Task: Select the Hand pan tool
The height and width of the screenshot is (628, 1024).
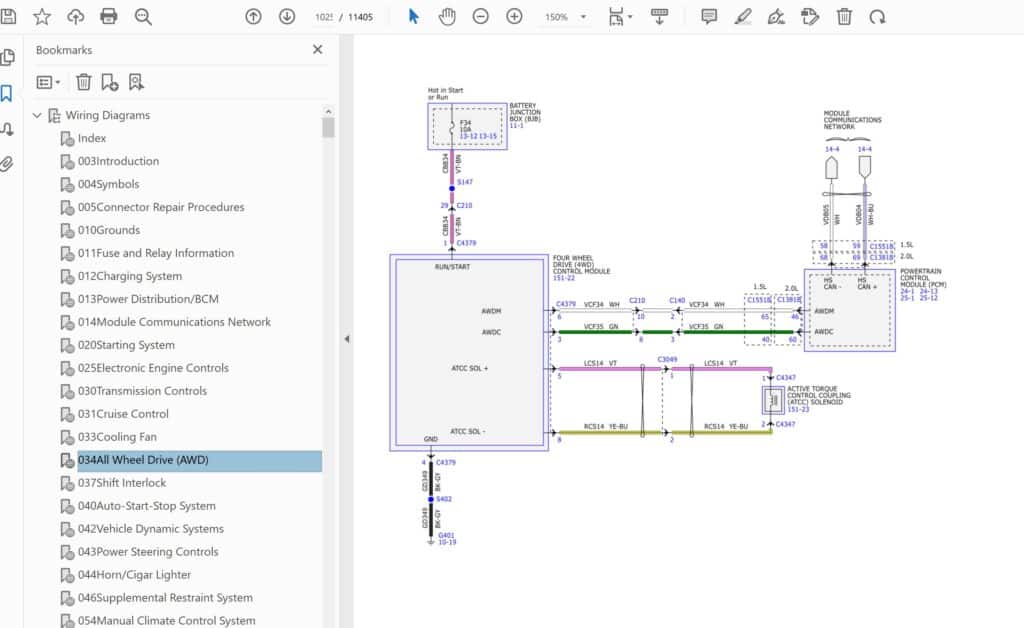Action: point(447,16)
